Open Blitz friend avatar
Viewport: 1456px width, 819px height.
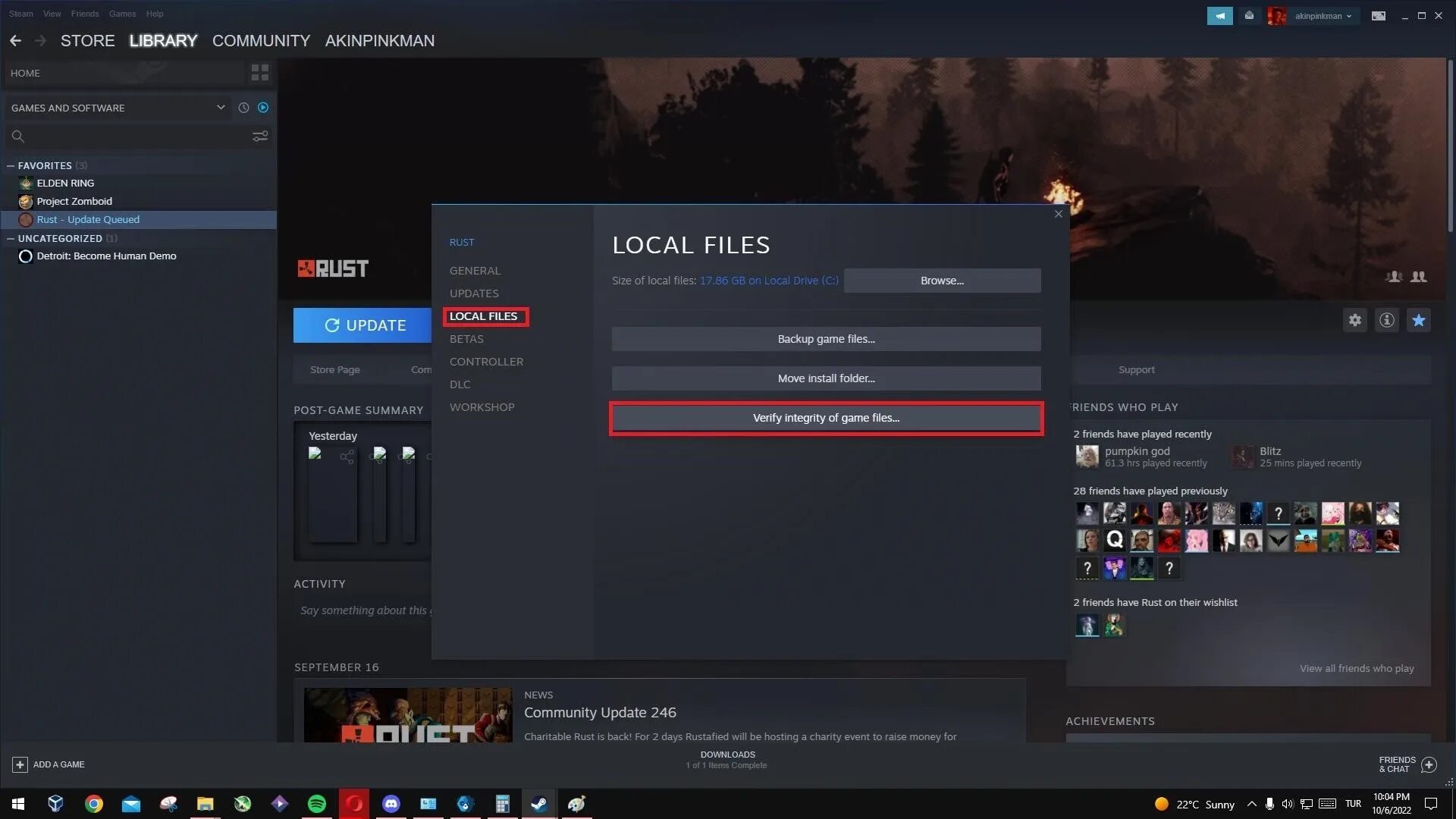pyautogui.click(x=1242, y=457)
